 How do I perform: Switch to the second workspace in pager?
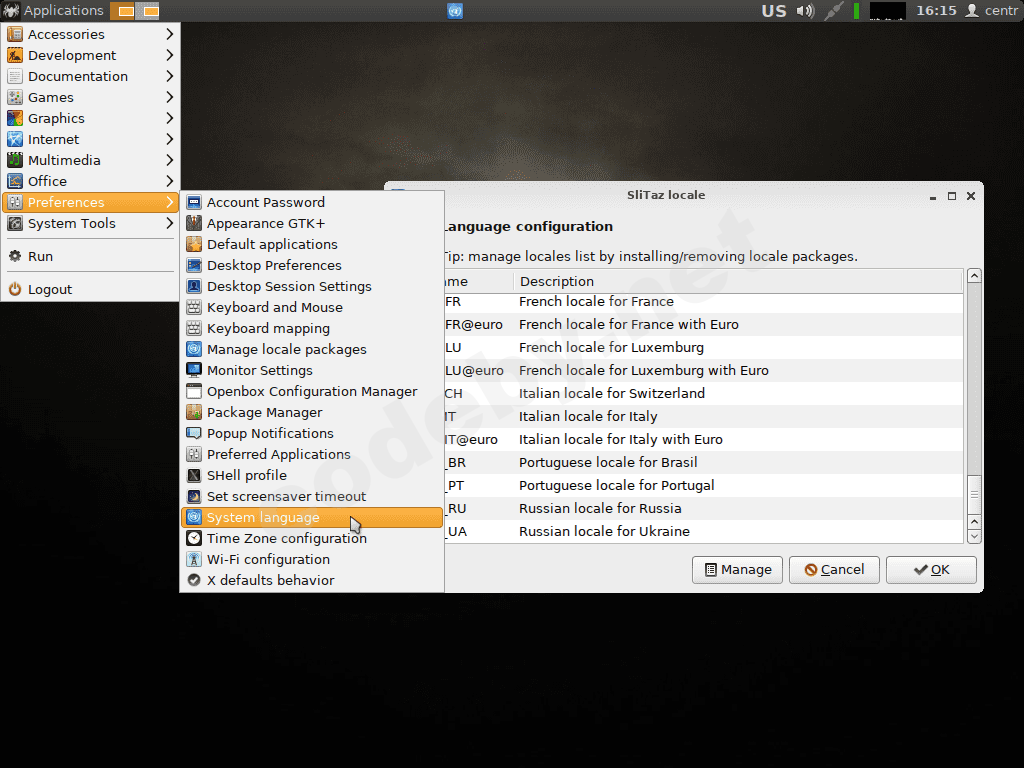click(148, 10)
